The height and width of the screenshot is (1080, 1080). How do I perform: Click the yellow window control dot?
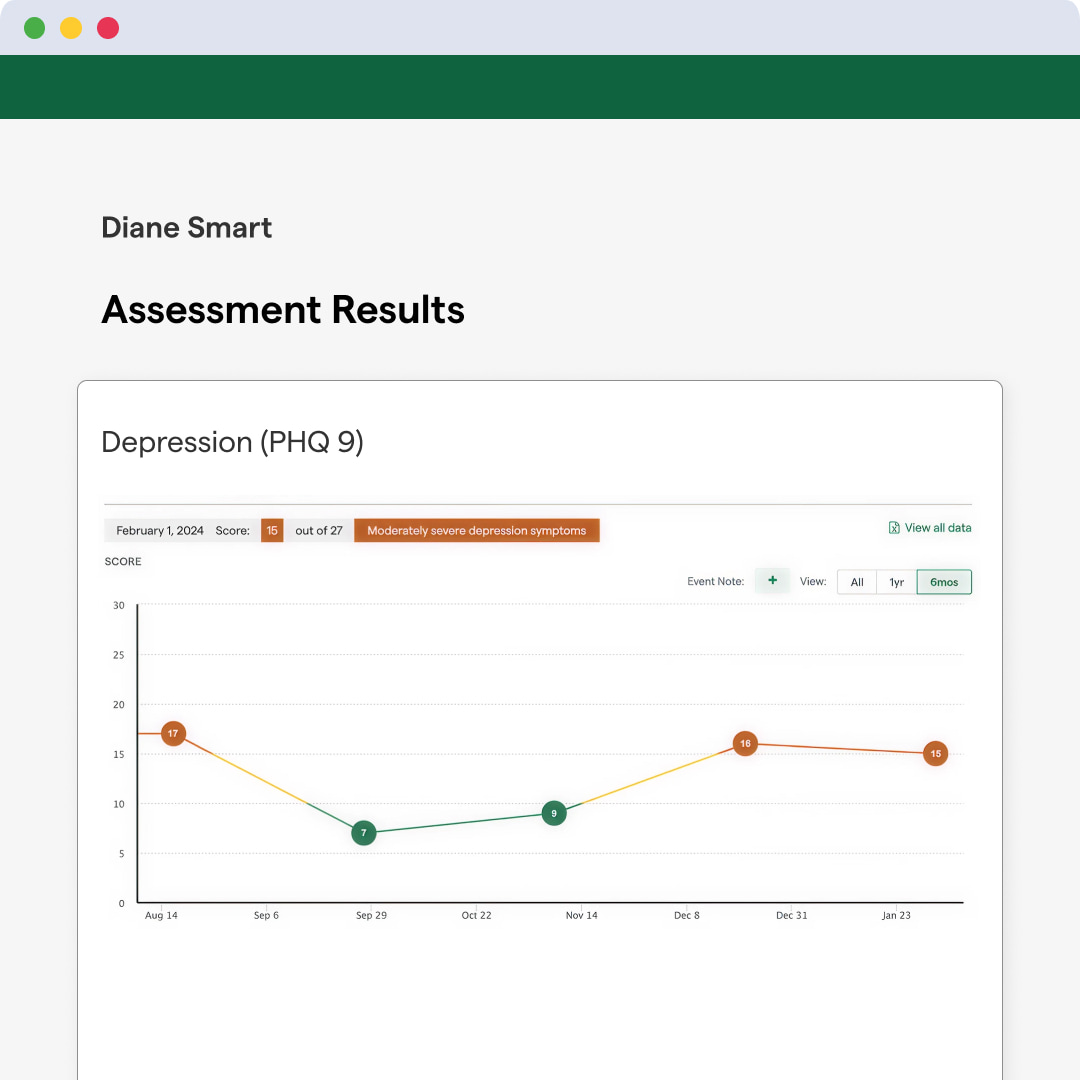(x=71, y=28)
